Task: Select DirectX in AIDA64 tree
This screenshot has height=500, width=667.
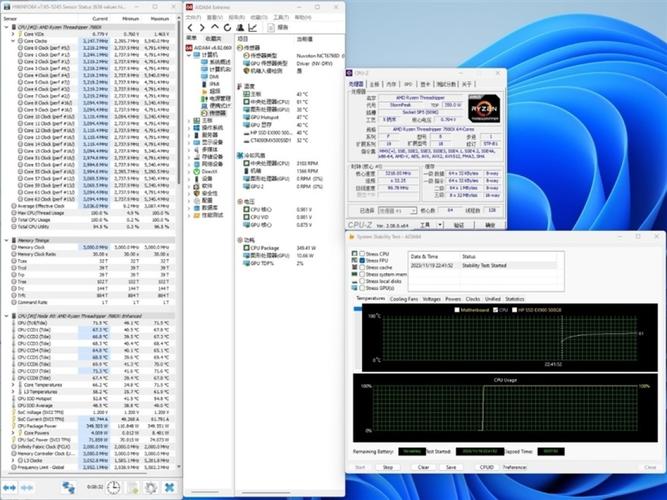Action: [x=205, y=171]
